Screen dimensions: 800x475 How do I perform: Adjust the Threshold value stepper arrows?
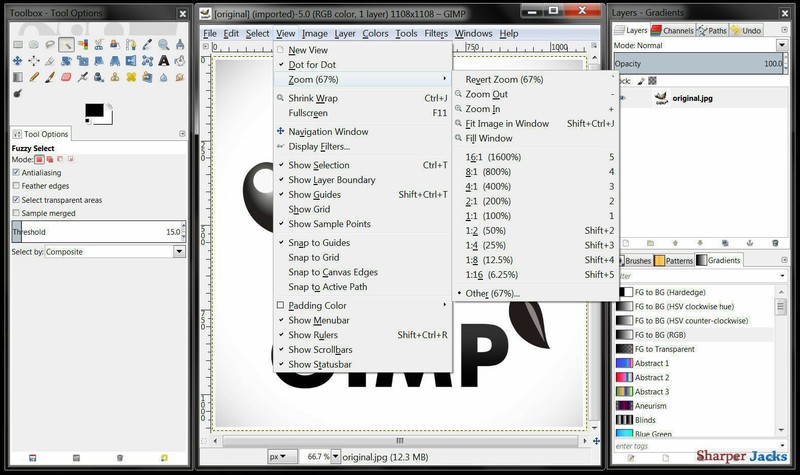coord(183,232)
